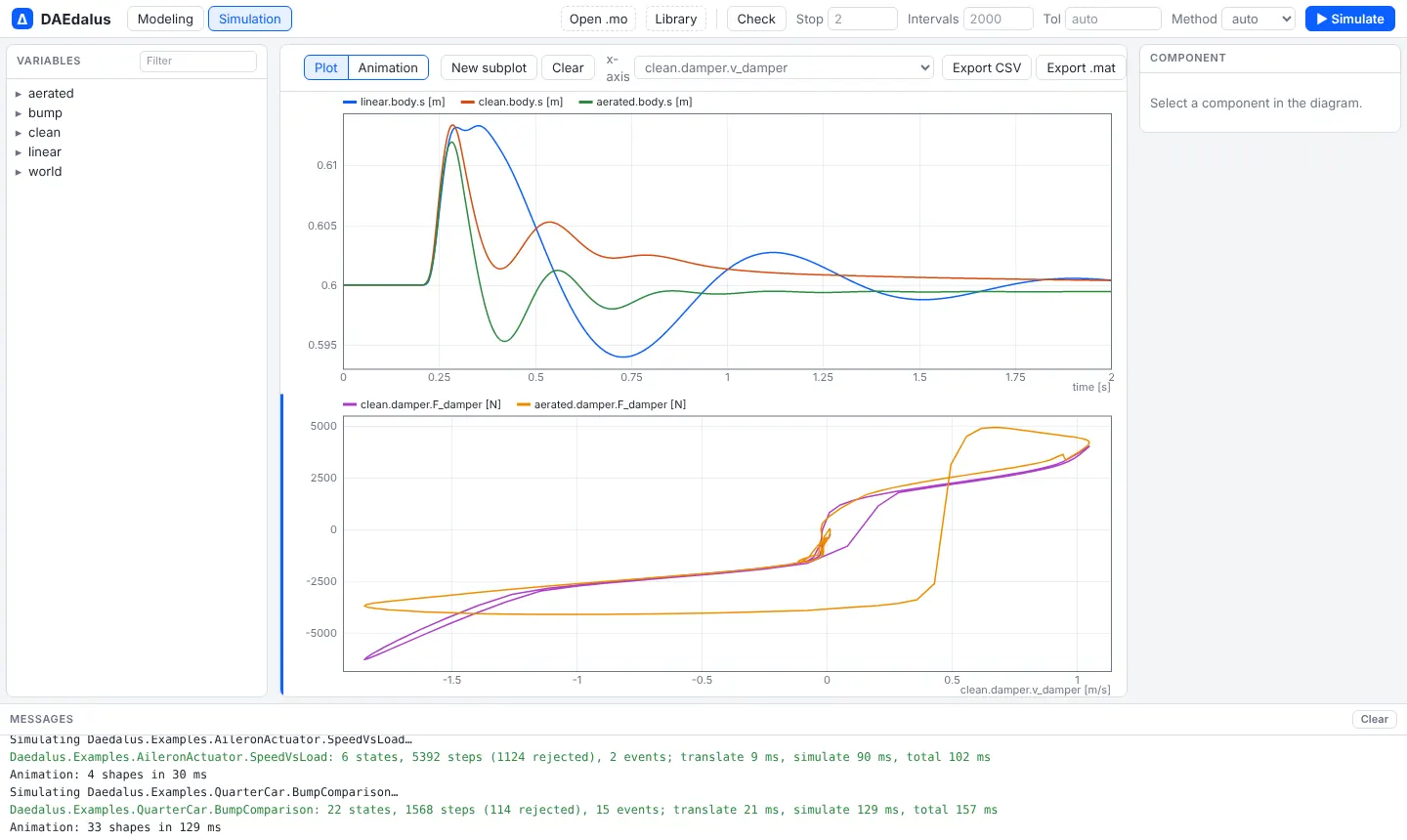Click the clean.damper.F_damper purple legend swatch
The image size is (1407, 840).
click(x=350, y=404)
